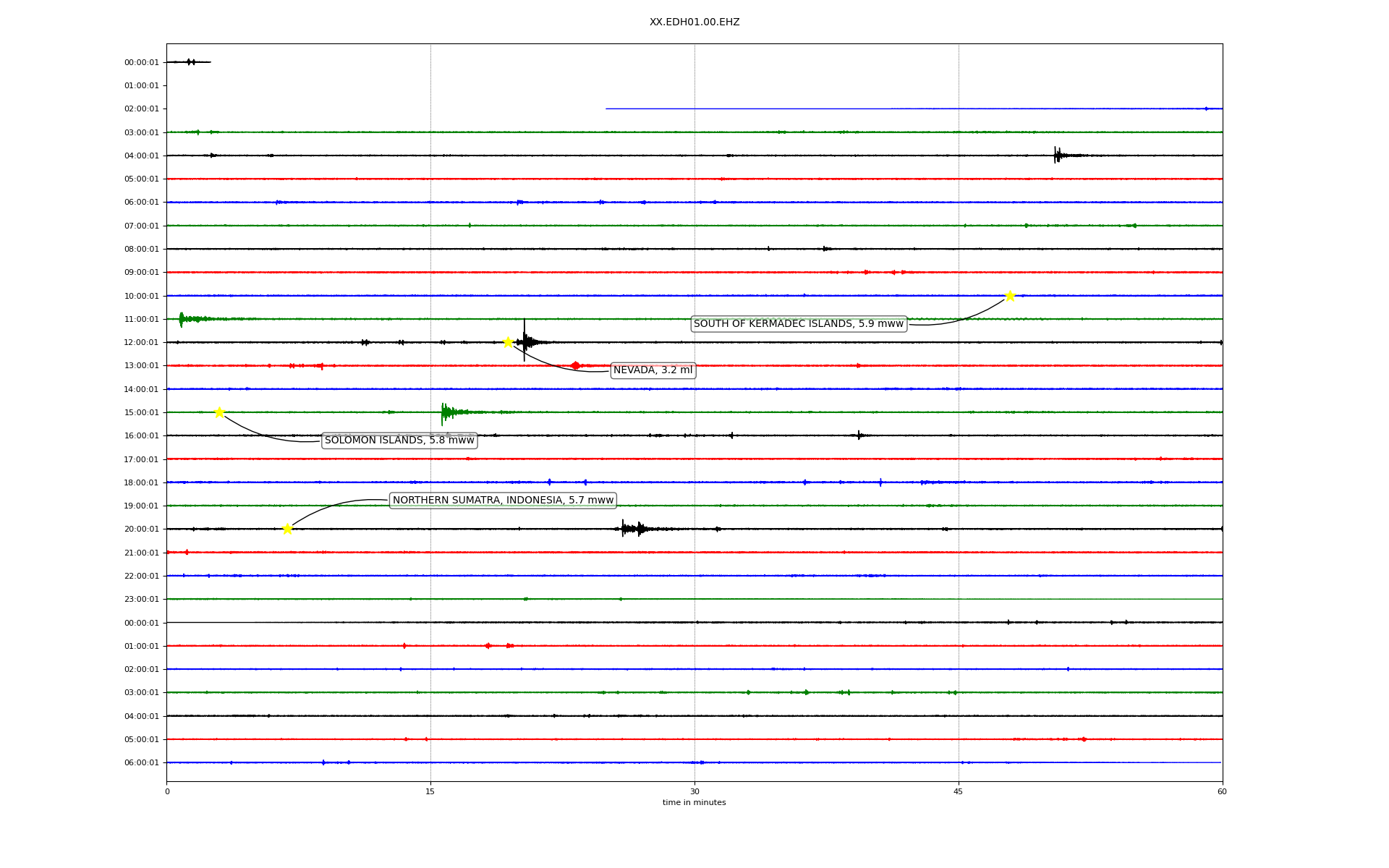The height and width of the screenshot is (868, 1389).
Task: Click the x-axis label time in minutes
Action: 694,803
